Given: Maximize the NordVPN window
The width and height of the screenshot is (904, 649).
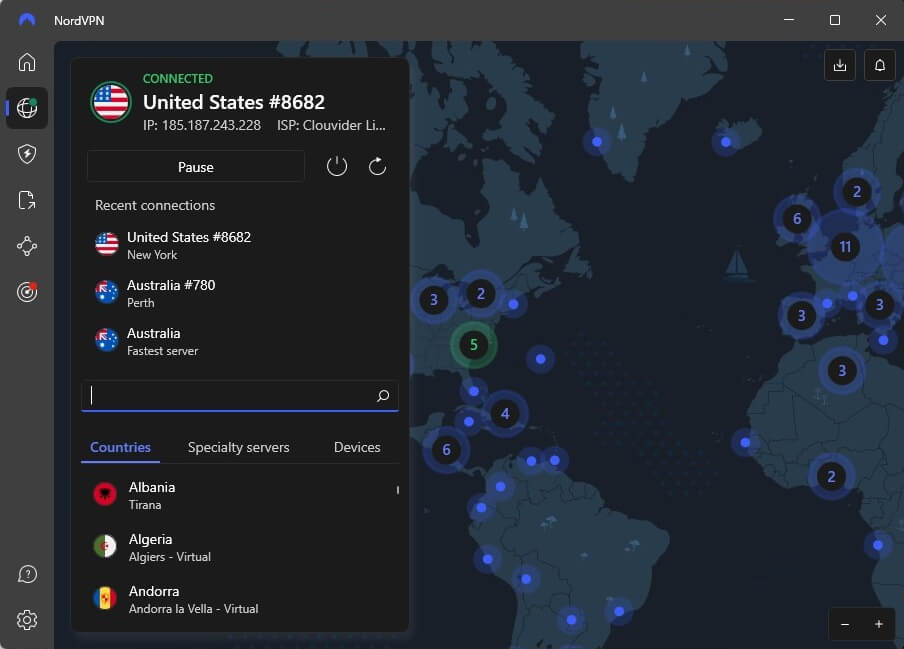Looking at the screenshot, I should [x=835, y=20].
